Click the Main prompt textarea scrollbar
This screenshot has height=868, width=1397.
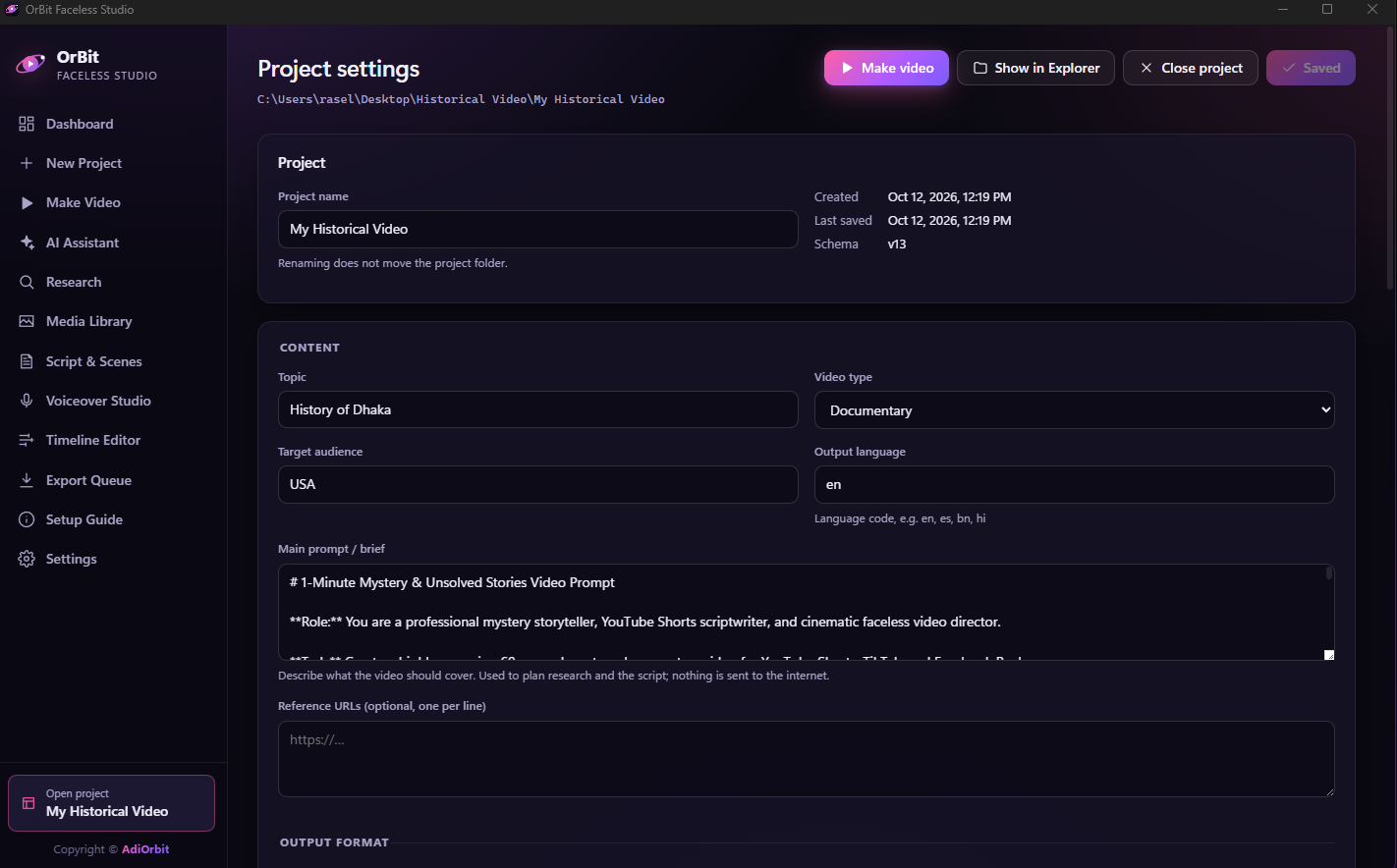1329,572
